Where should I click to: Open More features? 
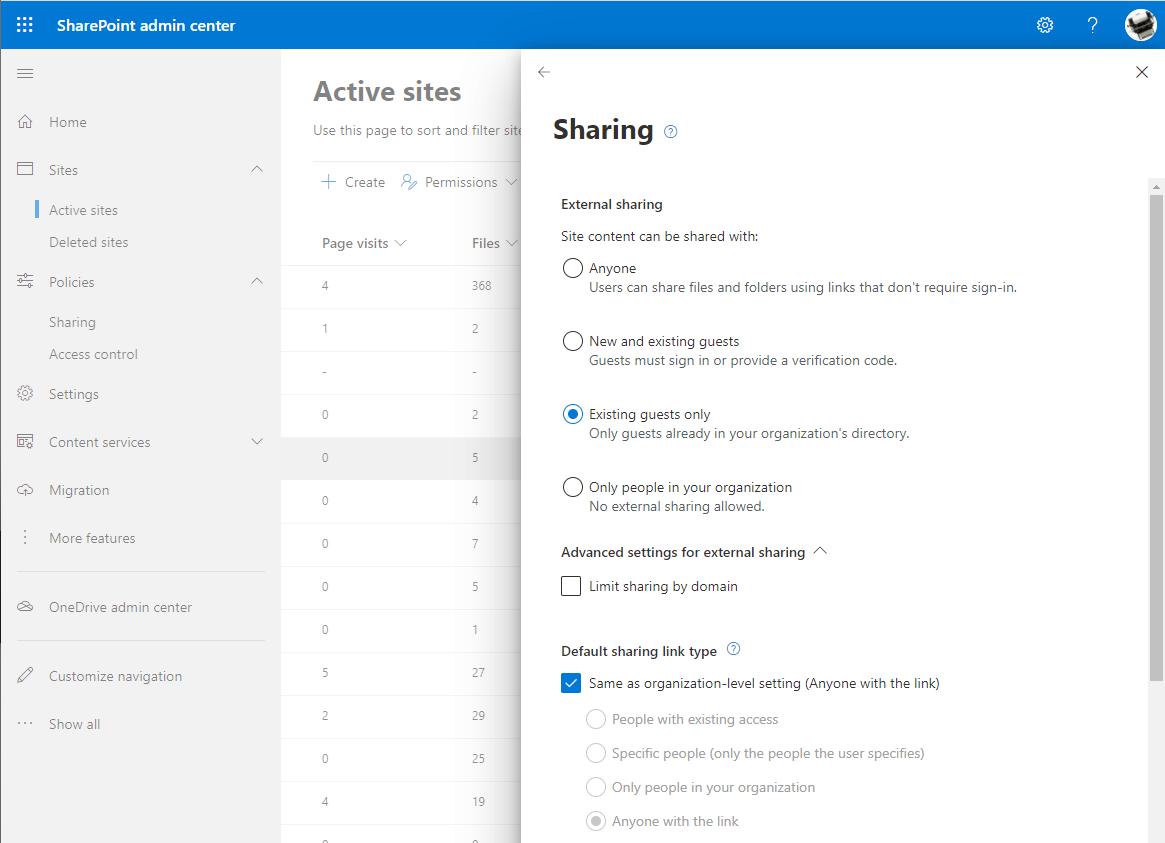pyautogui.click(x=92, y=538)
